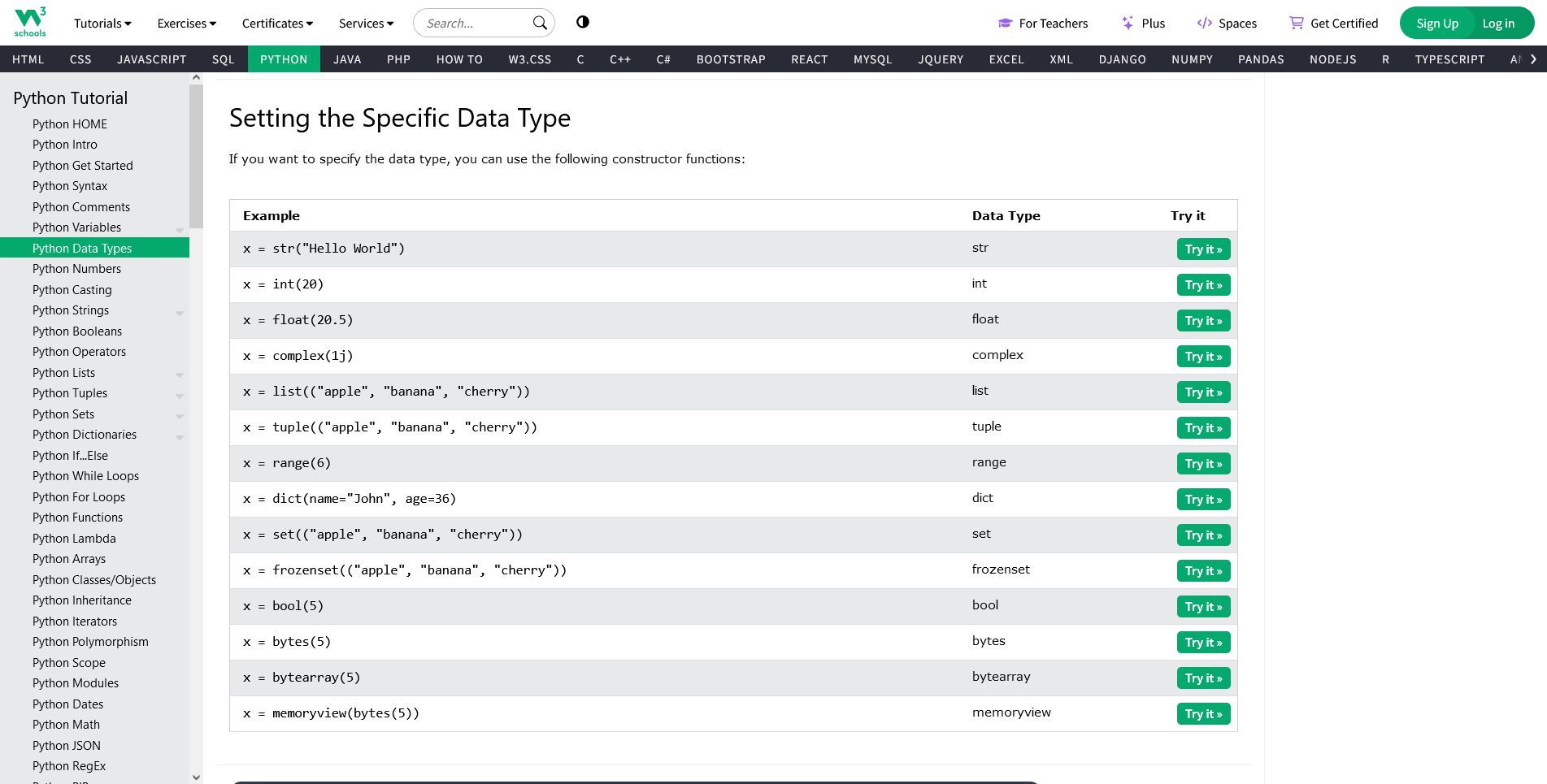The width and height of the screenshot is (1547, 784).
Task: Click Try it for frozenset example
Action: [1203, 571]
